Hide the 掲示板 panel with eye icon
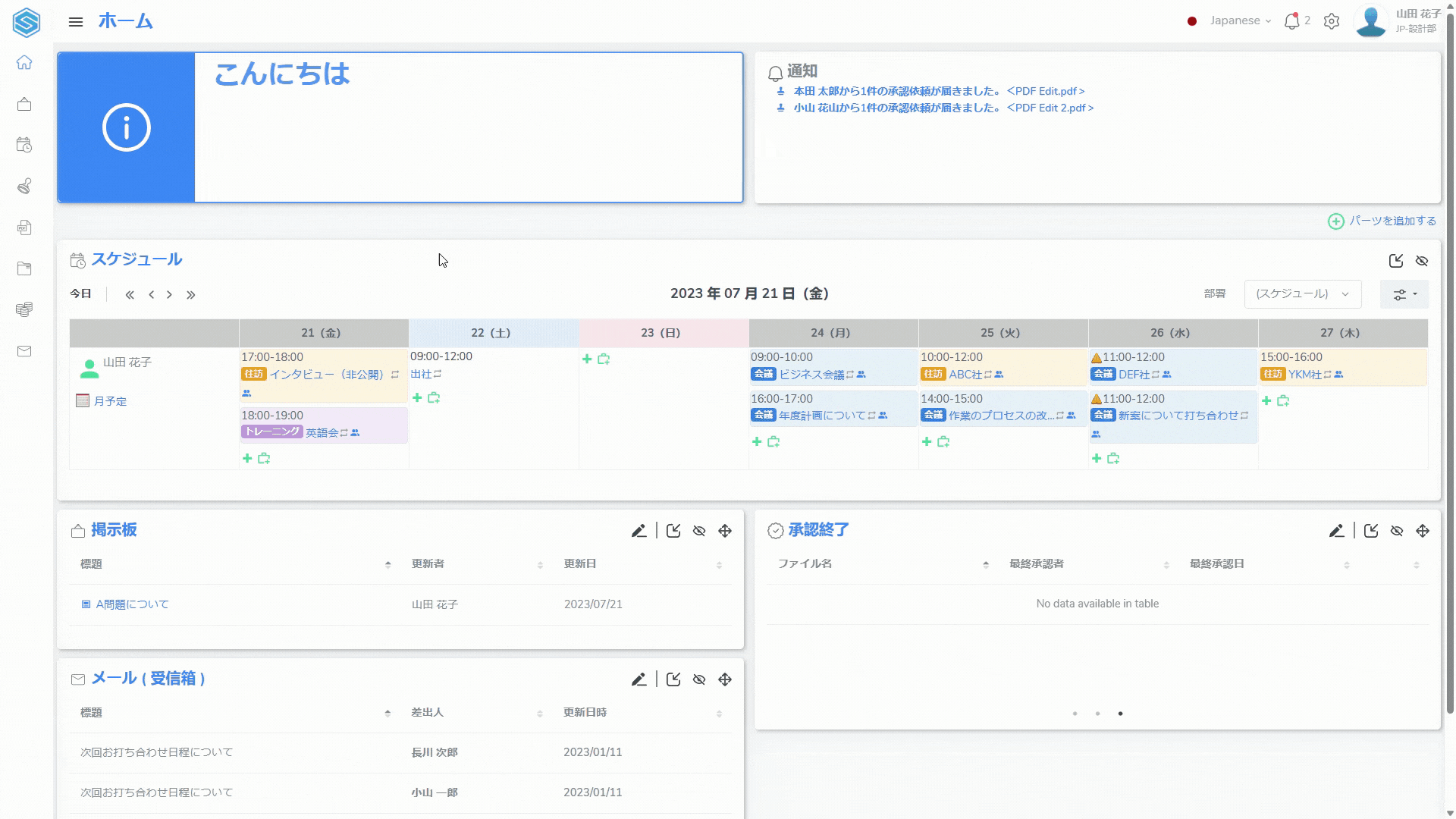 click(699, 531)
